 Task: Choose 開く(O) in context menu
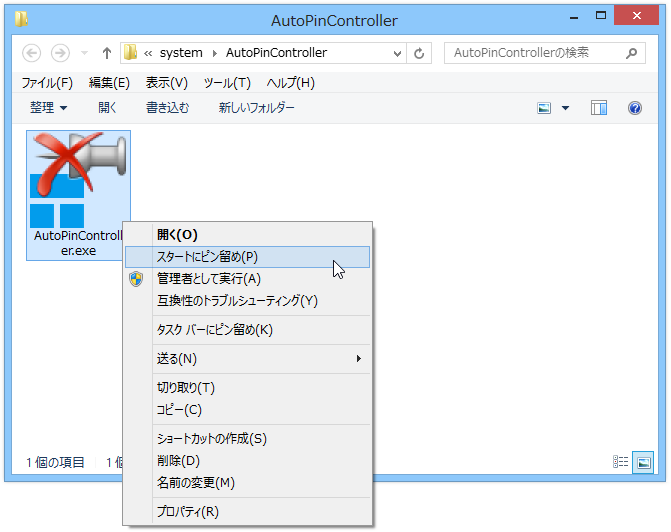coord(248,235)
